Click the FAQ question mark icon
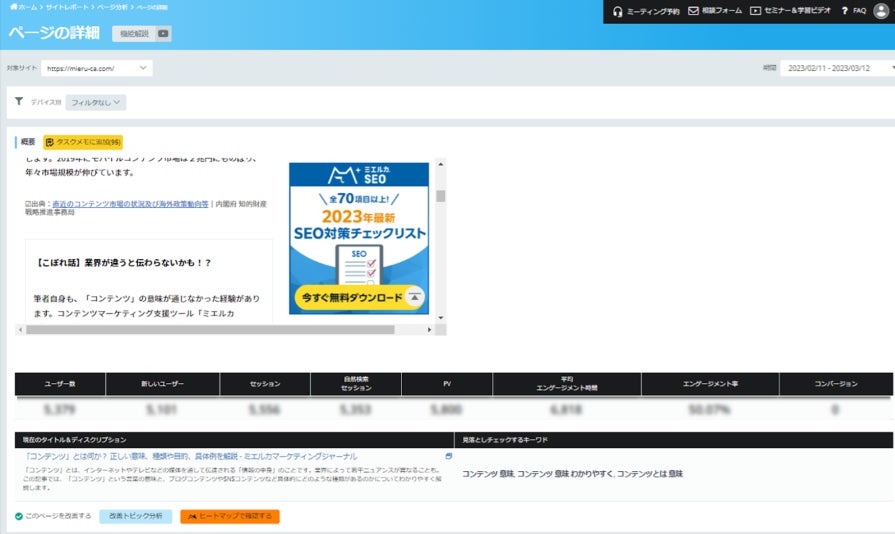This screenshot has width=895, height=534. pos(844,10)
